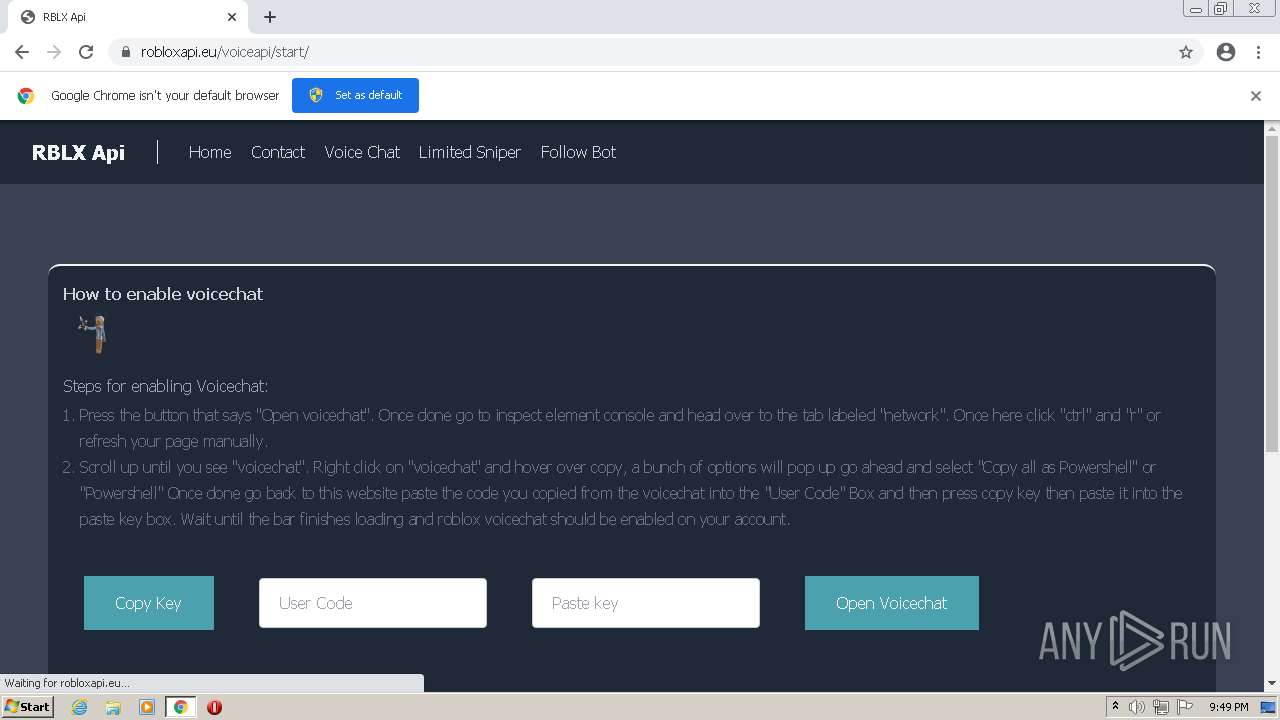Click the network tray icon
The height and width of the screenshot is (720, 1280).
pos(1161,707)
